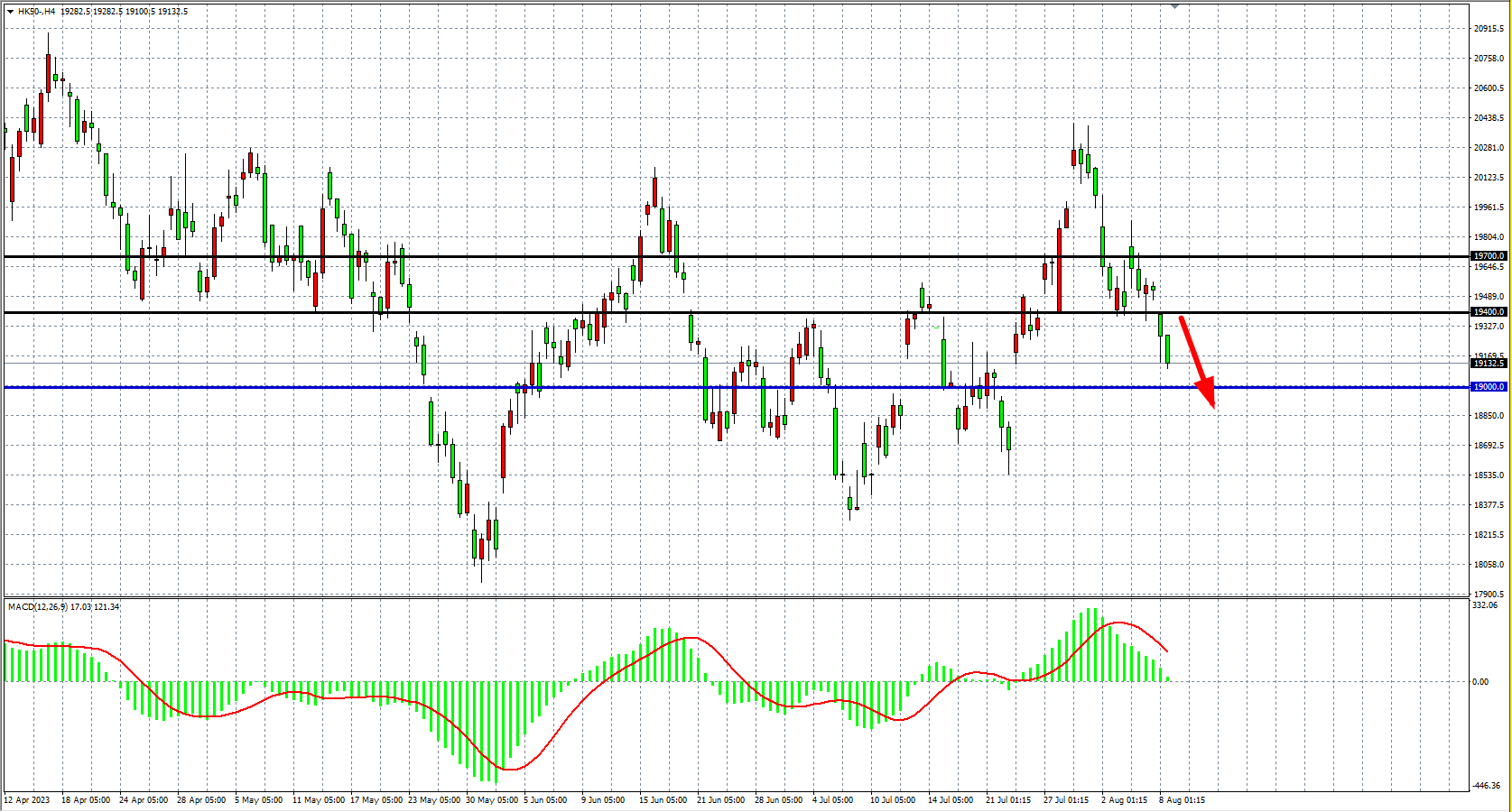Select the blue 19000.0 price label

coord(1489,387)
